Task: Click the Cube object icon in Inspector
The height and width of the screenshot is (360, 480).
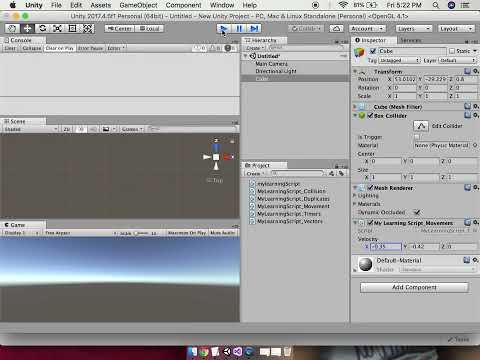Action: click(x=359, y=53)
